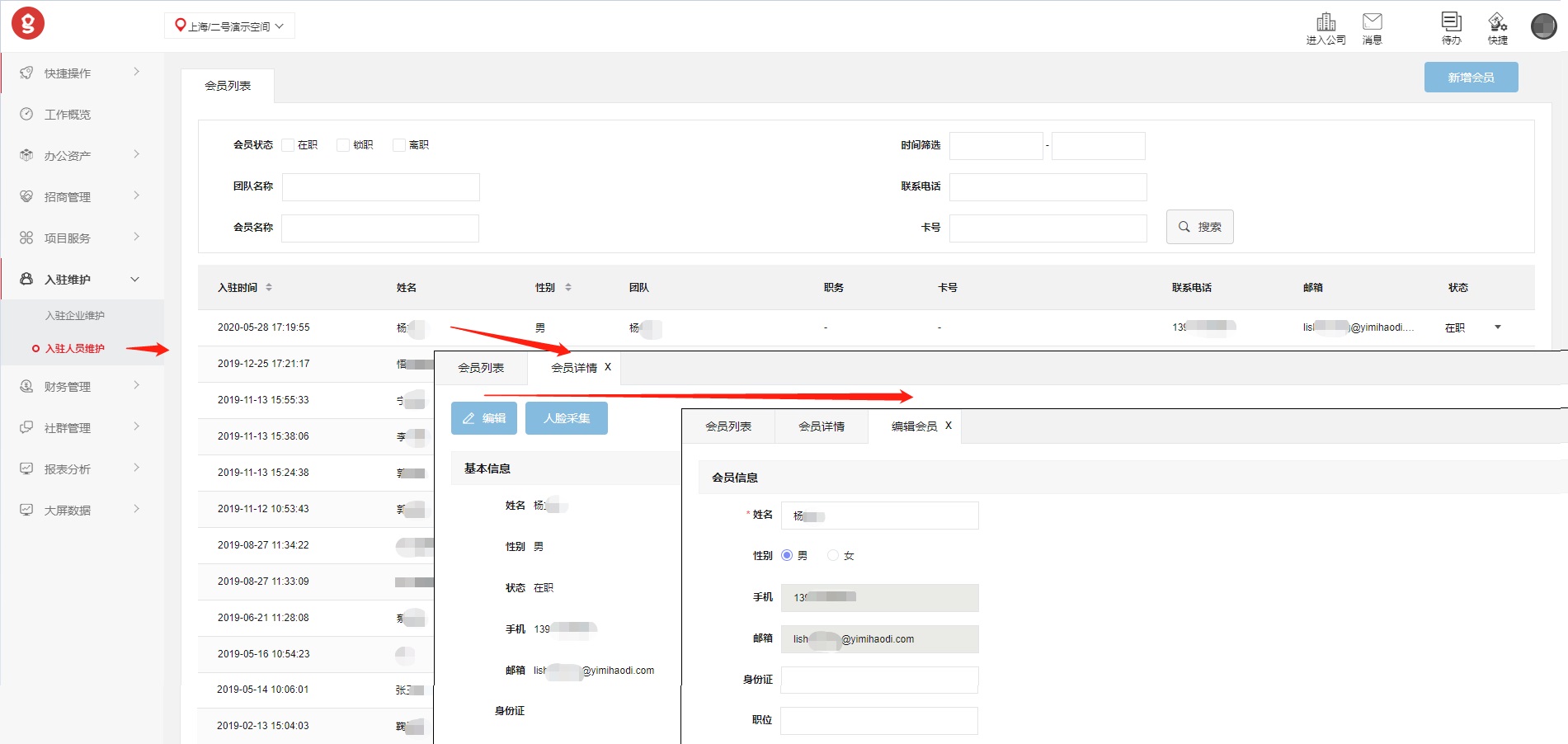Click the 搜索 search button
Image resolution: width=1568 pixels, height=744 pixels.
1199,227
